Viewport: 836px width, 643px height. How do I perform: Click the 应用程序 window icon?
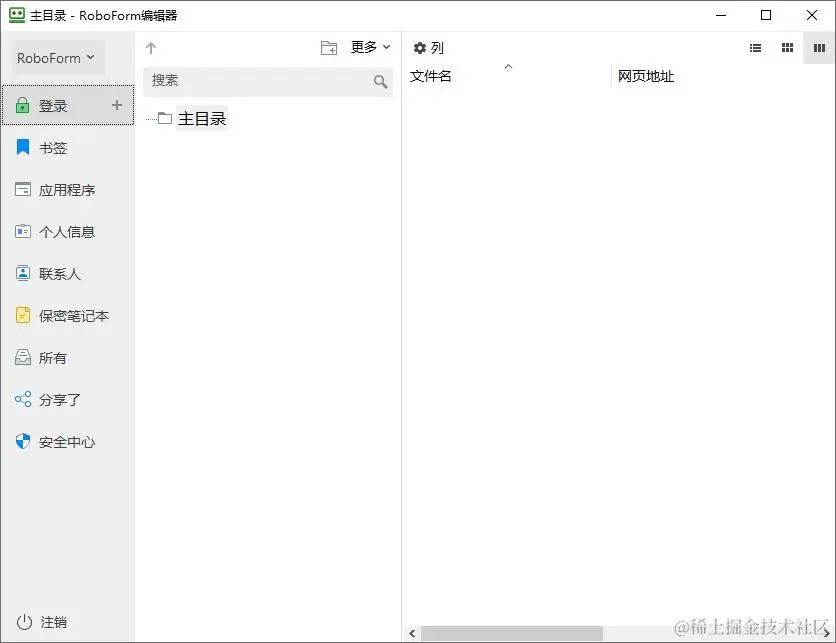click(23, 189)
